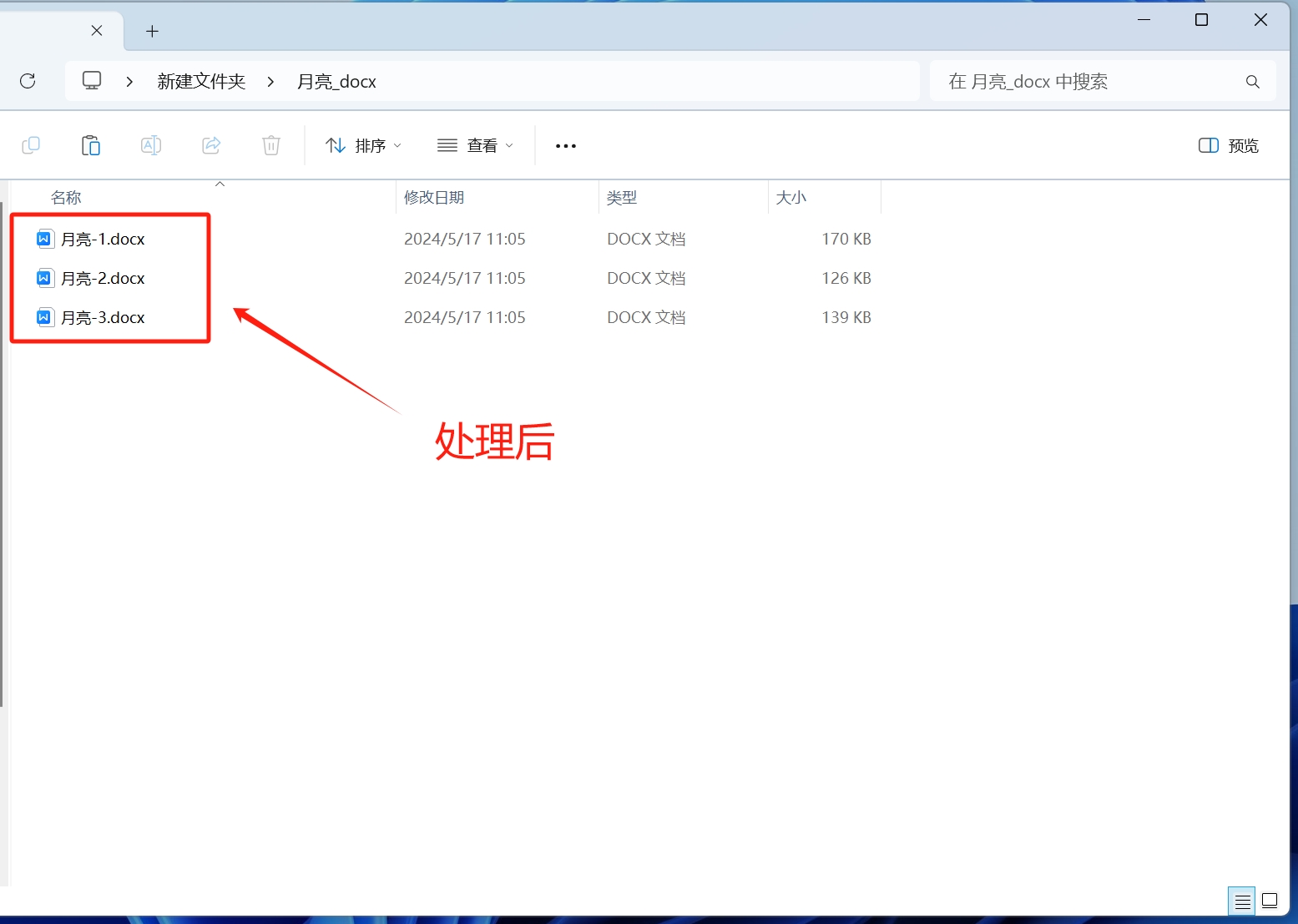Enable details list view at bottom right

click(1241, 901)
